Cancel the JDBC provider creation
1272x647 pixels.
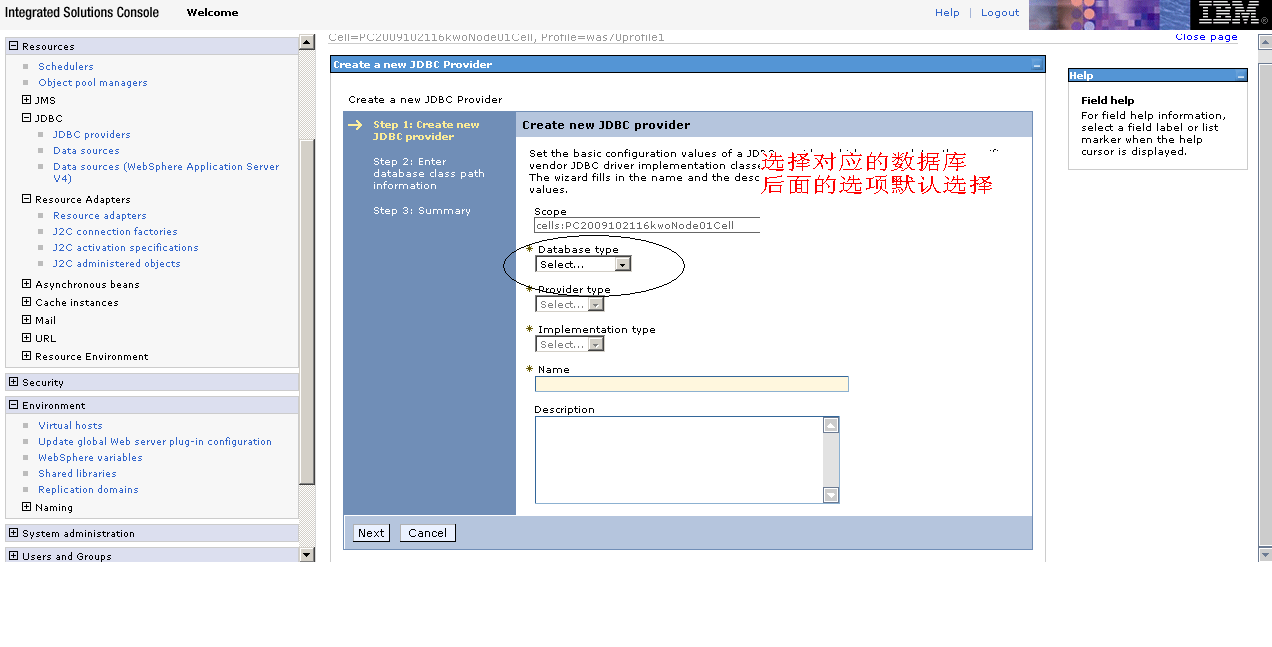427,532
